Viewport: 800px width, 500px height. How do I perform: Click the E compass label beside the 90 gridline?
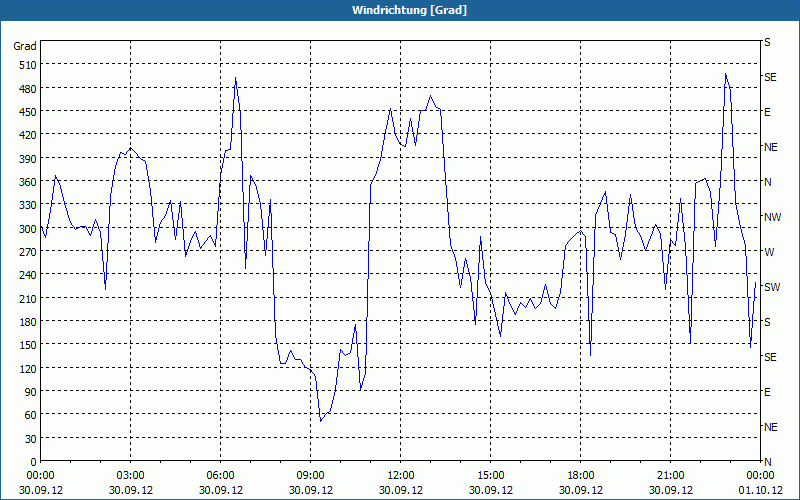click(x=767, y=392)
